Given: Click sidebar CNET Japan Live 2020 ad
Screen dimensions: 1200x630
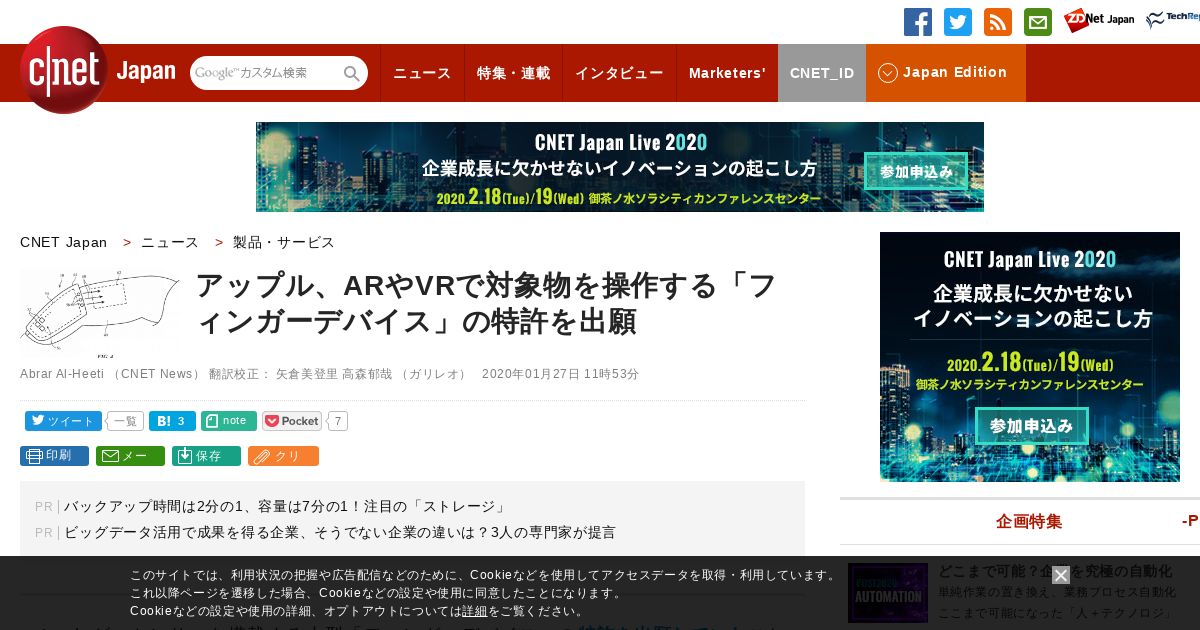Looking at the screenshot, I should 1030,357.
